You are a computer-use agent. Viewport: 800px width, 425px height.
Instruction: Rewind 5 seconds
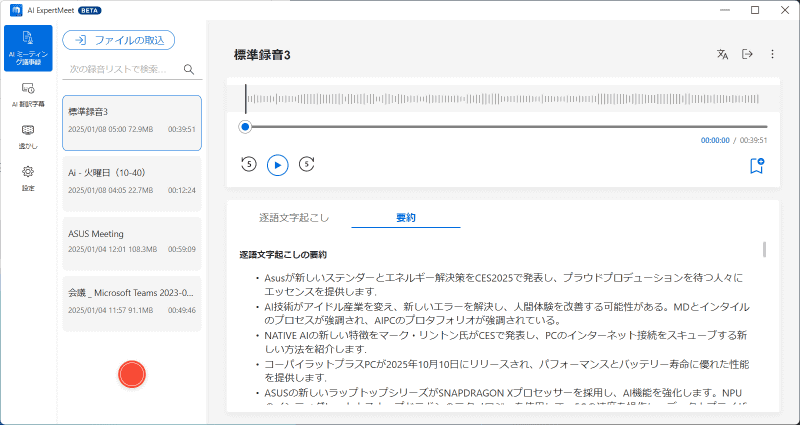coord(248,164)
